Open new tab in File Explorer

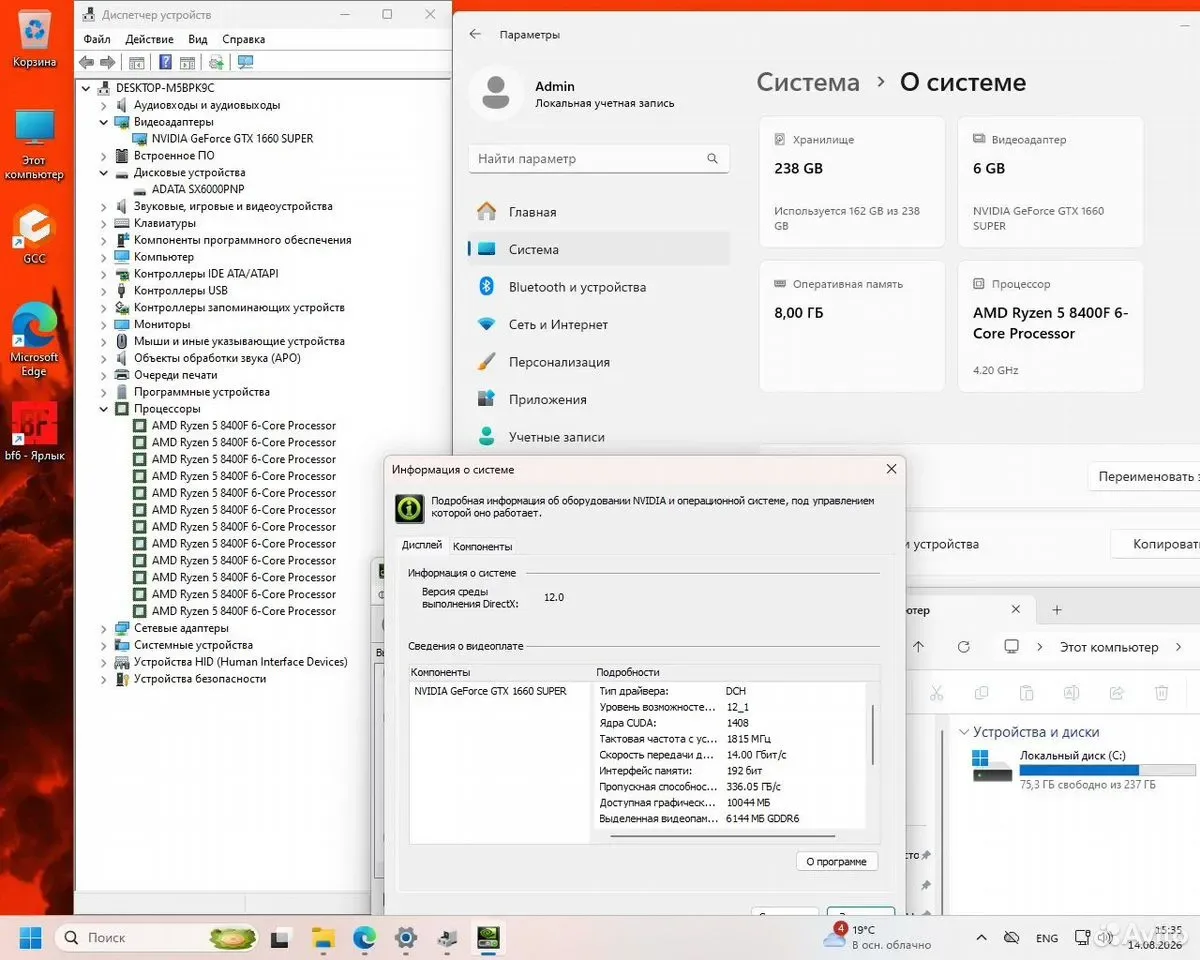pyautogui.click(x=1057, y=610)
